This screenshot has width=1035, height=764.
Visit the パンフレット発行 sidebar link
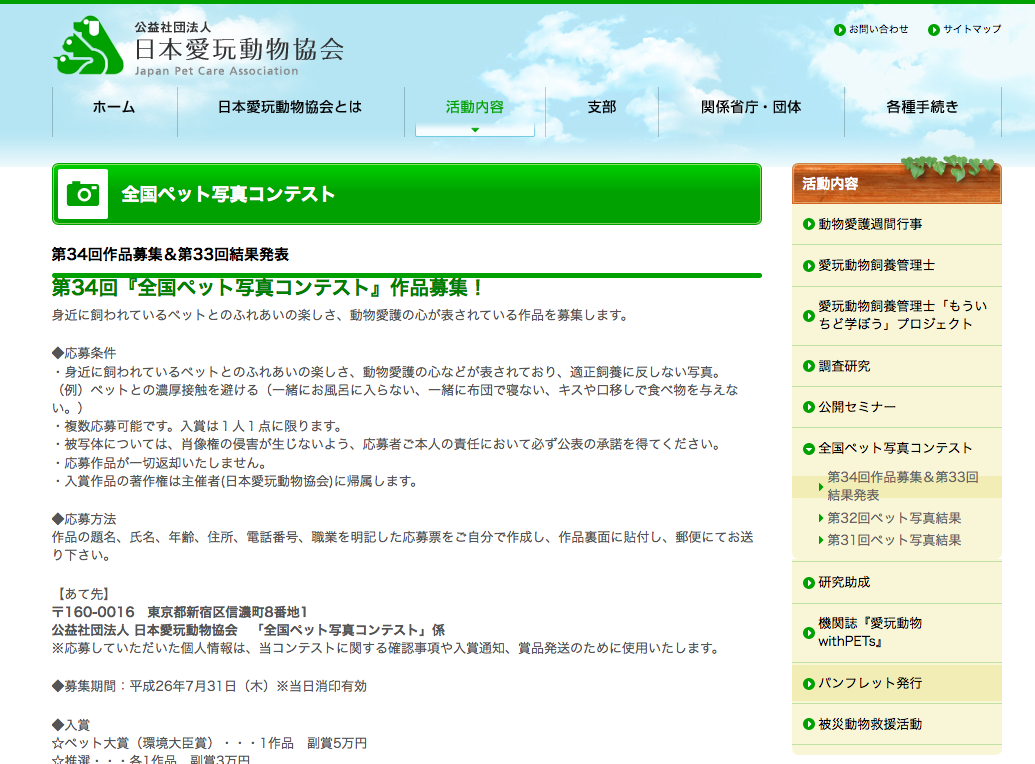(870, 683)
